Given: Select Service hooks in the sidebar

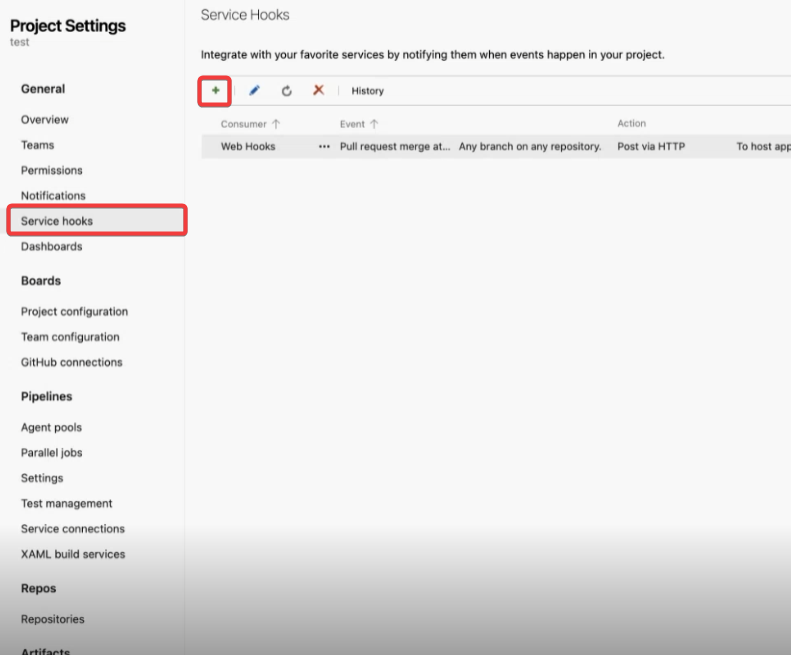Looking at the screenshot, I should coord(57,221).
